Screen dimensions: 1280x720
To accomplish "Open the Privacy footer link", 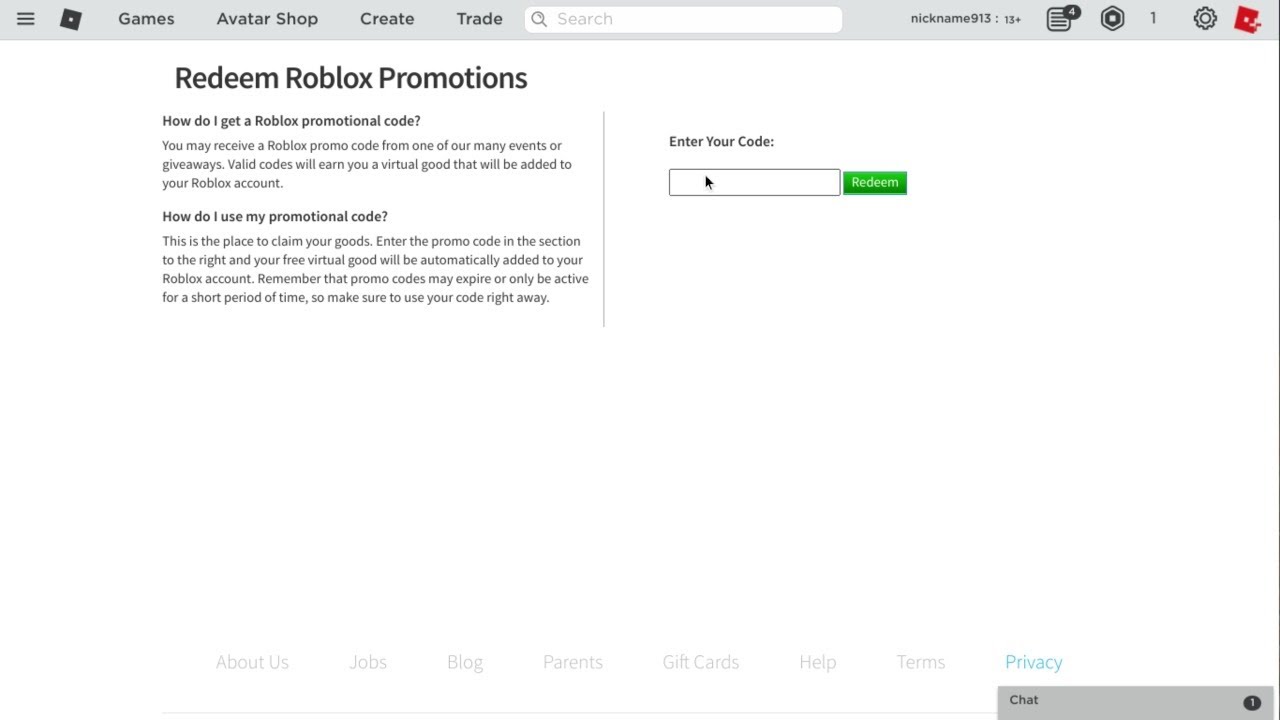I will tap(1033, 662).
